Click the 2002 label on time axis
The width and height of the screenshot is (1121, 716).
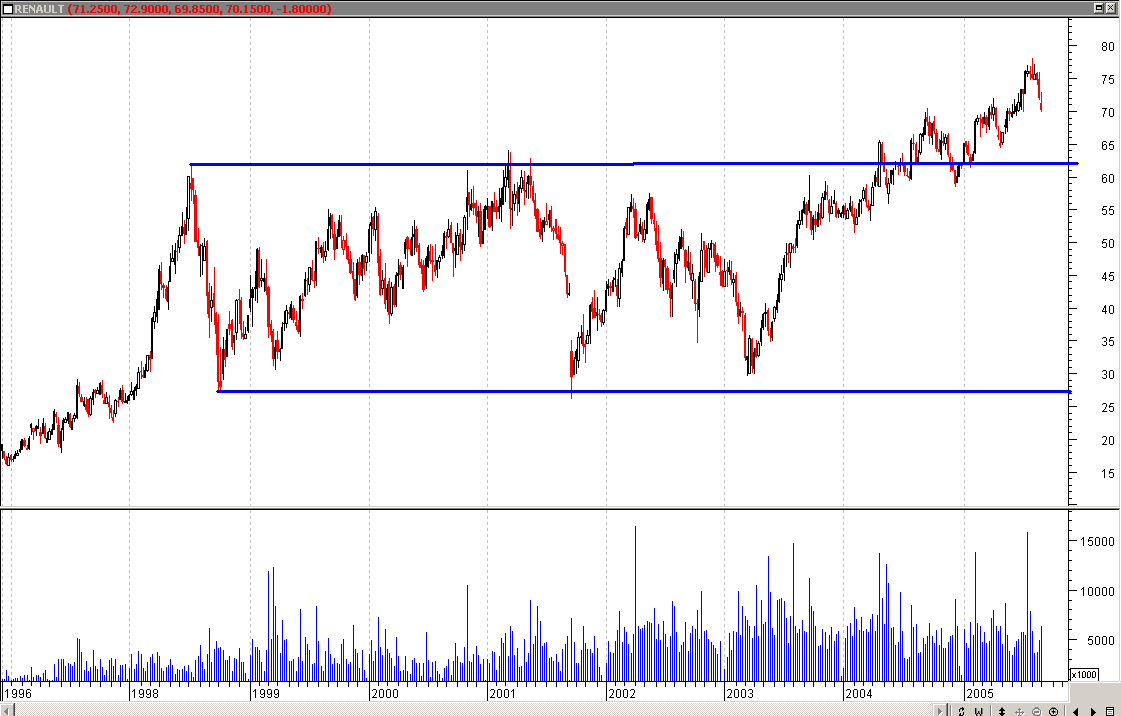pos(622,693)
